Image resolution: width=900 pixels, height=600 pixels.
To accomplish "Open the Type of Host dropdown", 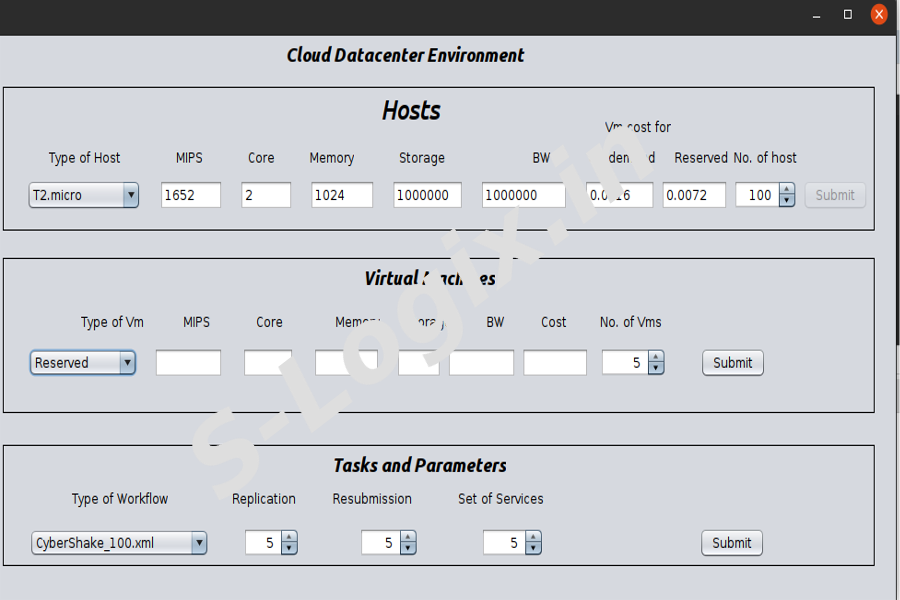I will [83, 195].
